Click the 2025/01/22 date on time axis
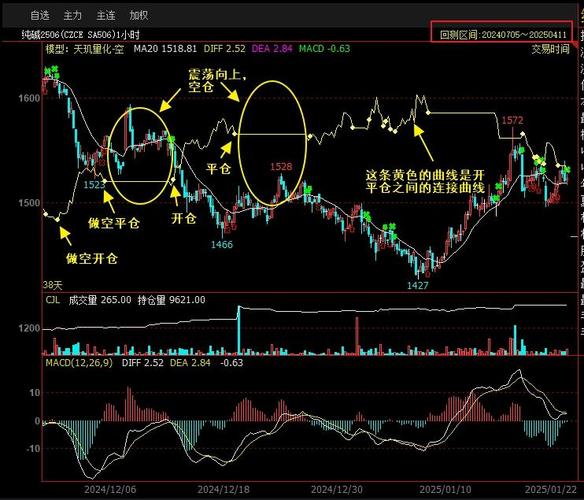The width and height of the screenshot is (584, 500). [x=551, y=489]
